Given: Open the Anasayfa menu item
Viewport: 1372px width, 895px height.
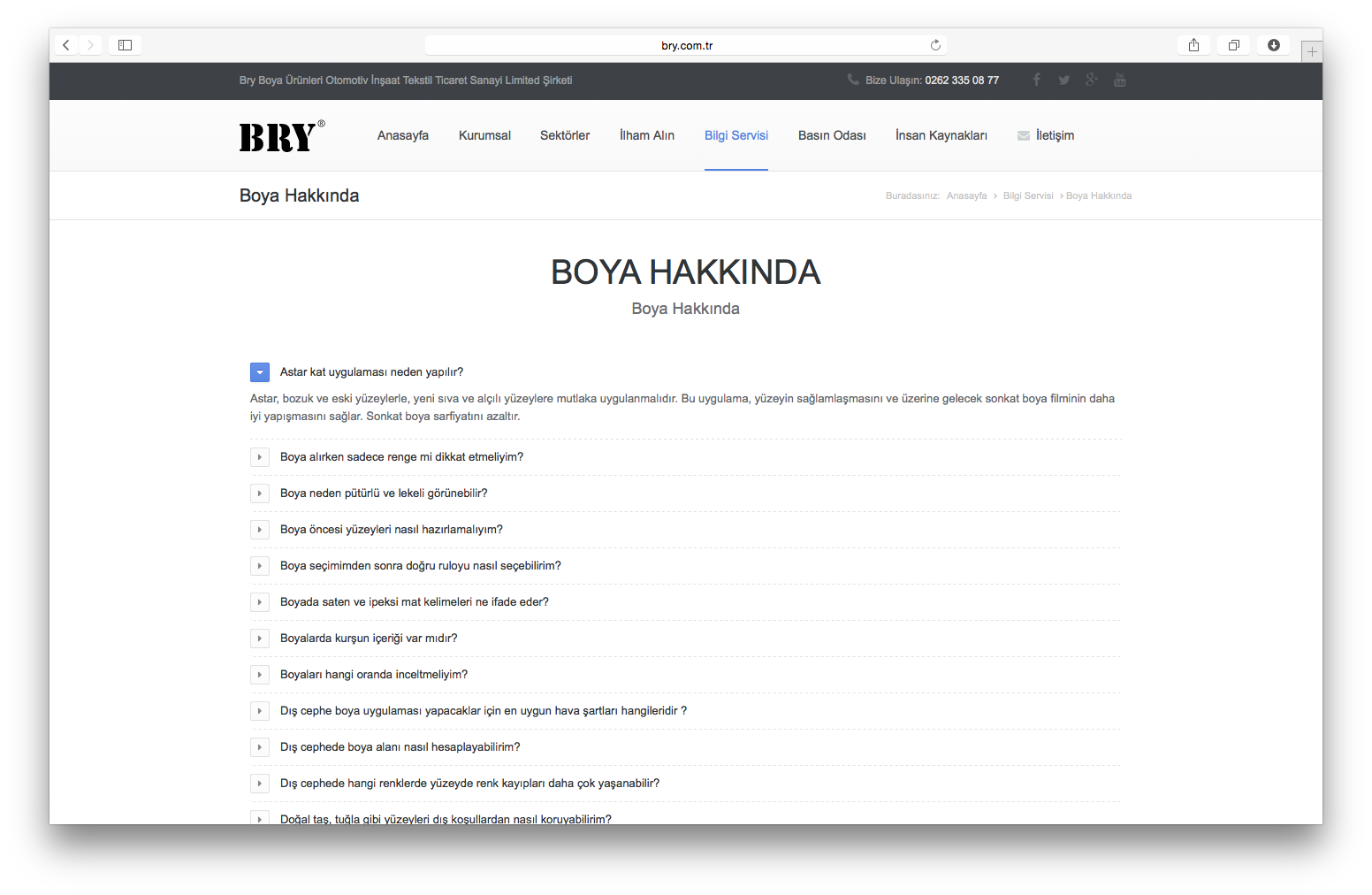Looking at the screenshot, I should [403, 135].
